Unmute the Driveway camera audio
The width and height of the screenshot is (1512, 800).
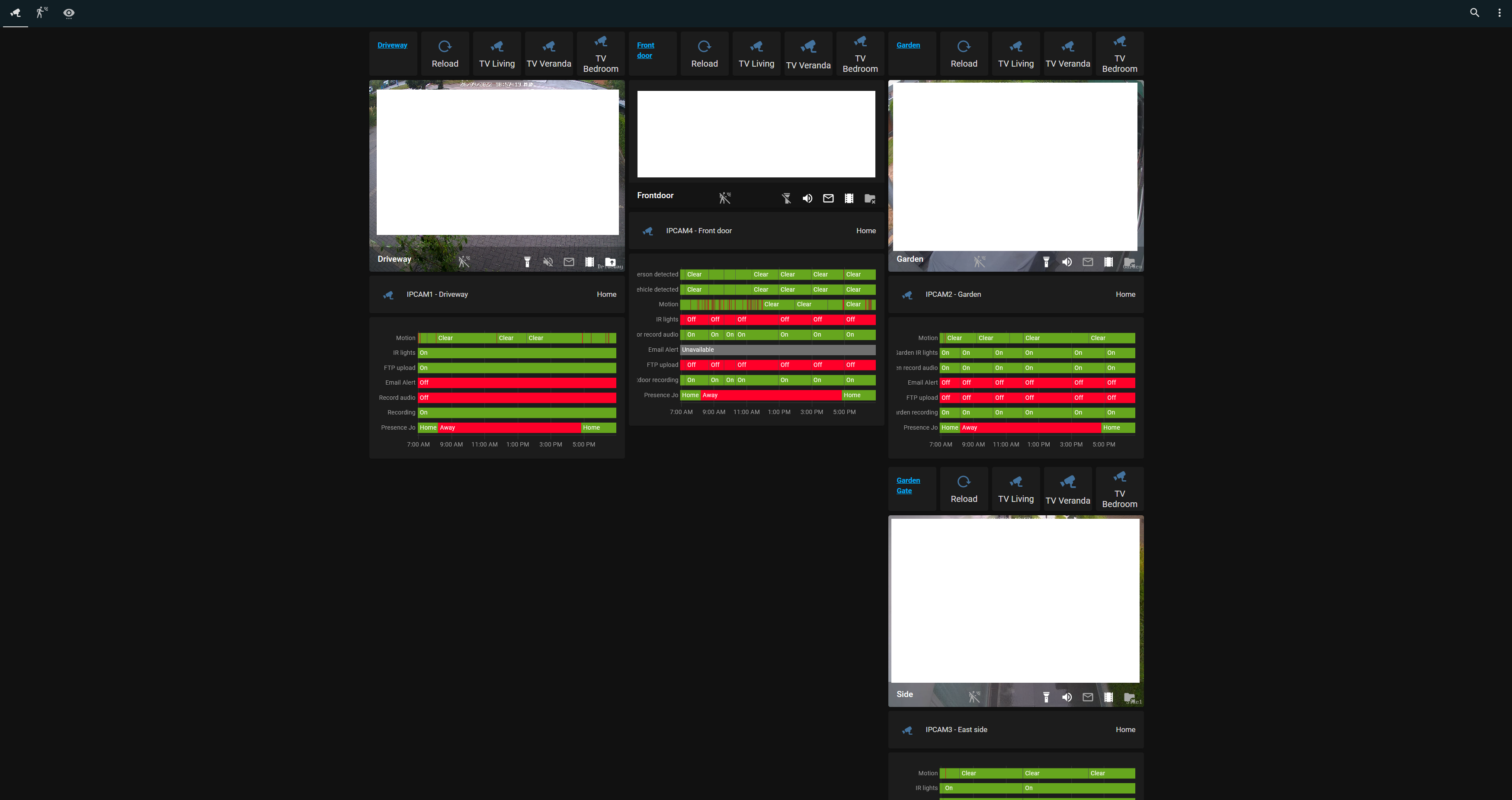coord(548,262)
